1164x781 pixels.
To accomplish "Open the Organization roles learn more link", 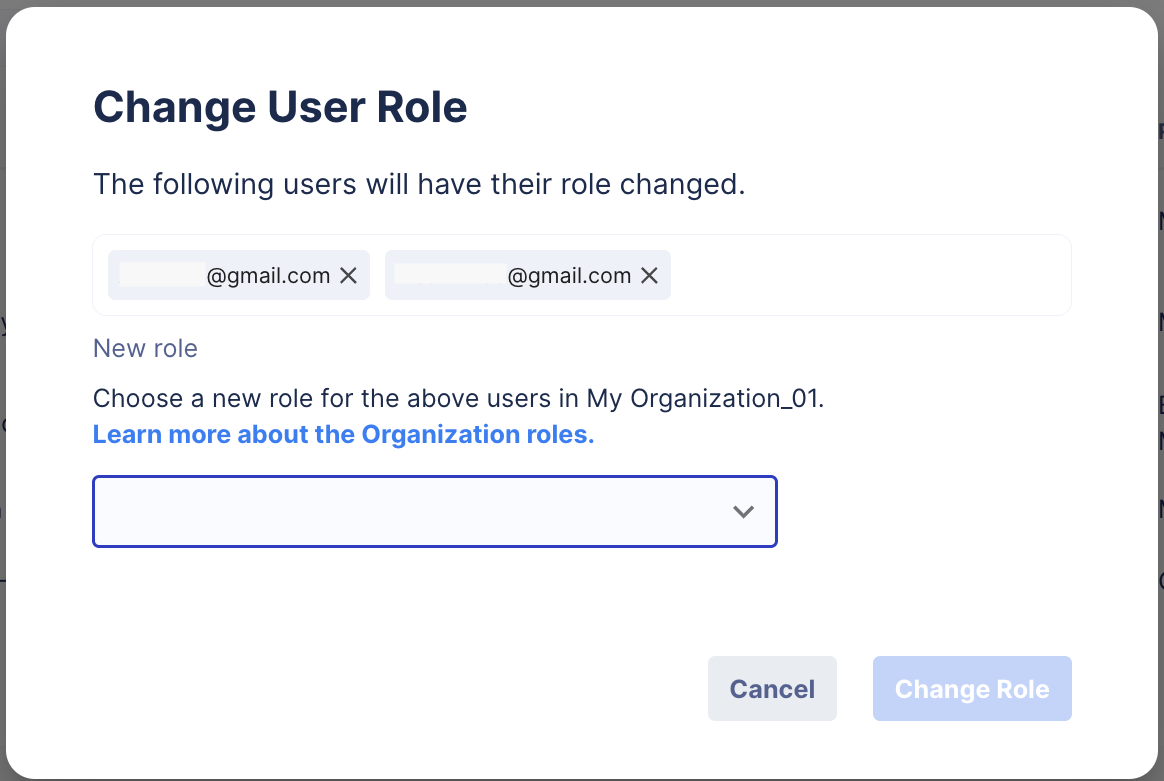I will click(343, 434).
